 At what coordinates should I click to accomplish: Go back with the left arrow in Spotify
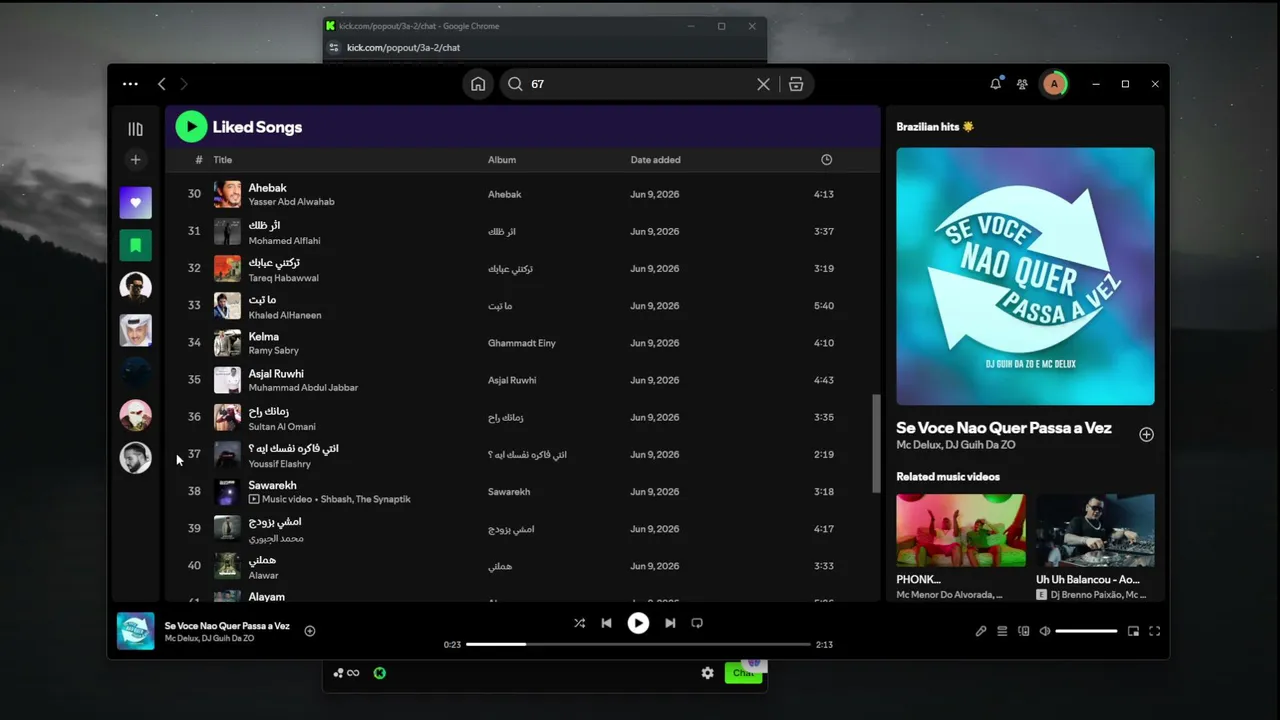[162, 84]
